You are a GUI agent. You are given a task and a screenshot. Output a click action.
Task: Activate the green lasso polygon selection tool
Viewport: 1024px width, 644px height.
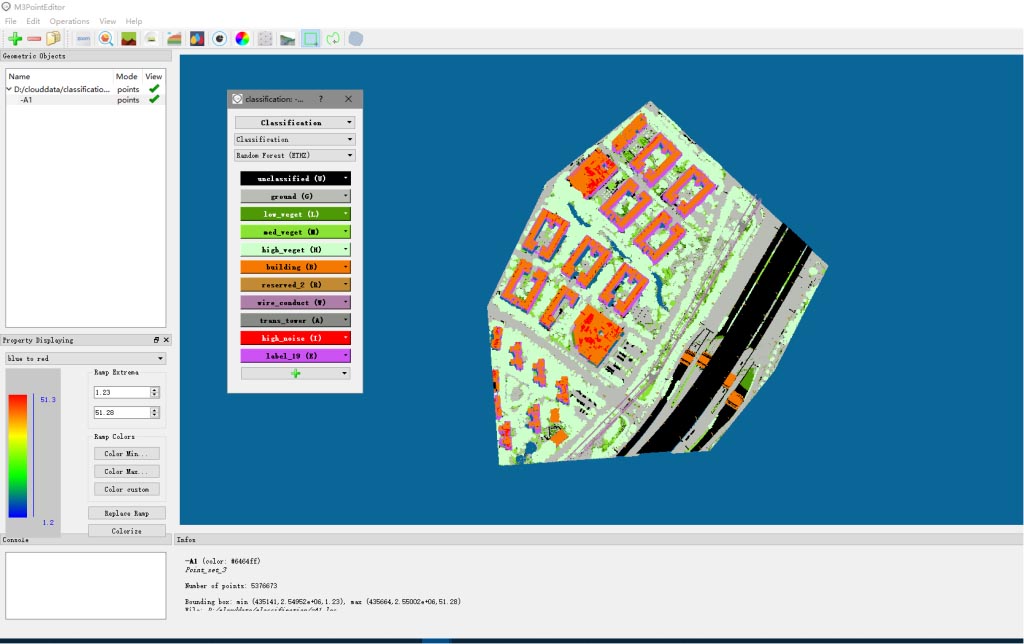333,39
